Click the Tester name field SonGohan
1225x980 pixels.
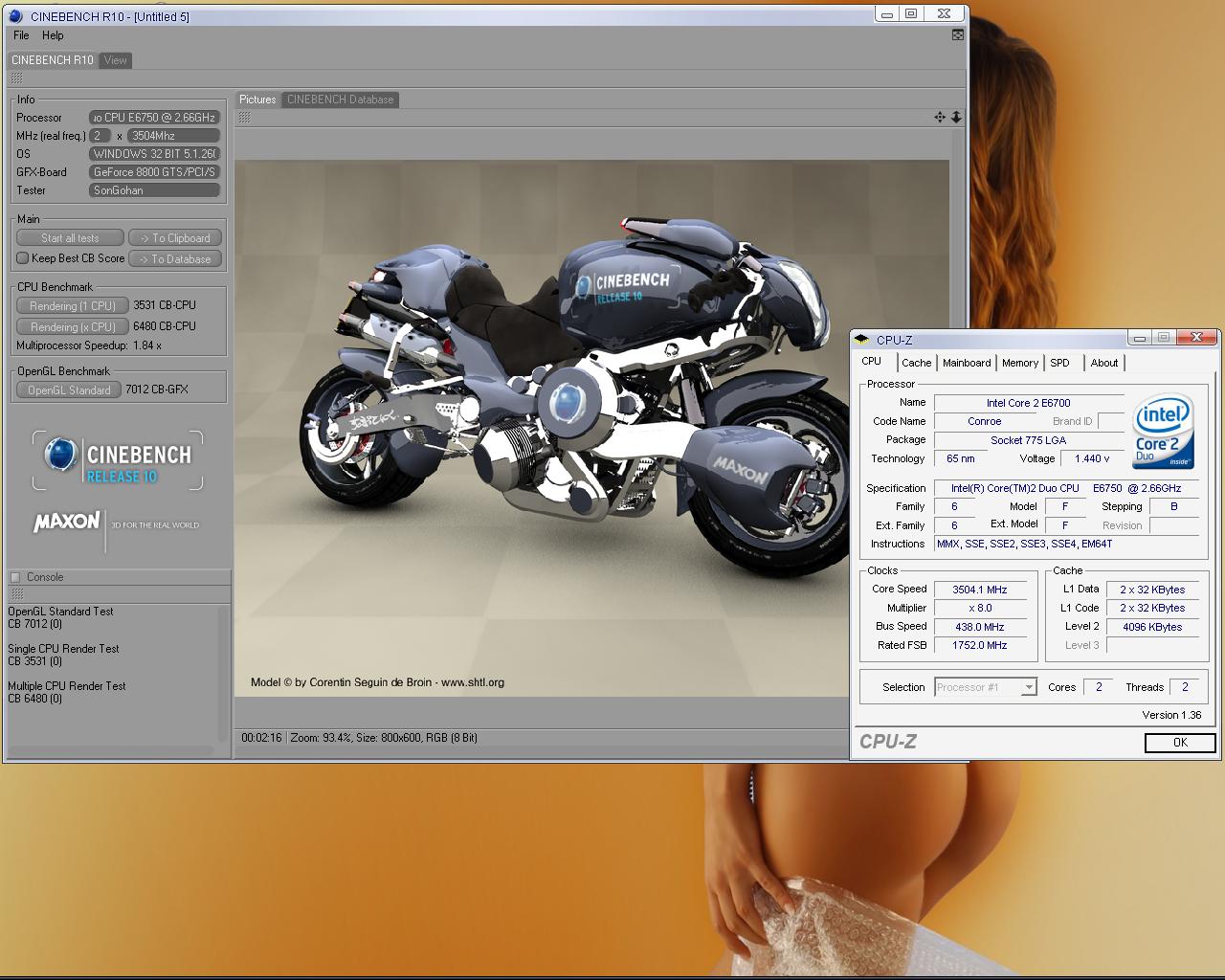click(155, 190)
